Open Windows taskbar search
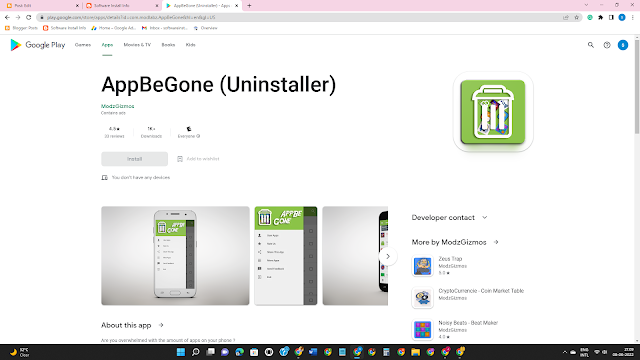Screen dimensions: 640x360 click(196, 352)
